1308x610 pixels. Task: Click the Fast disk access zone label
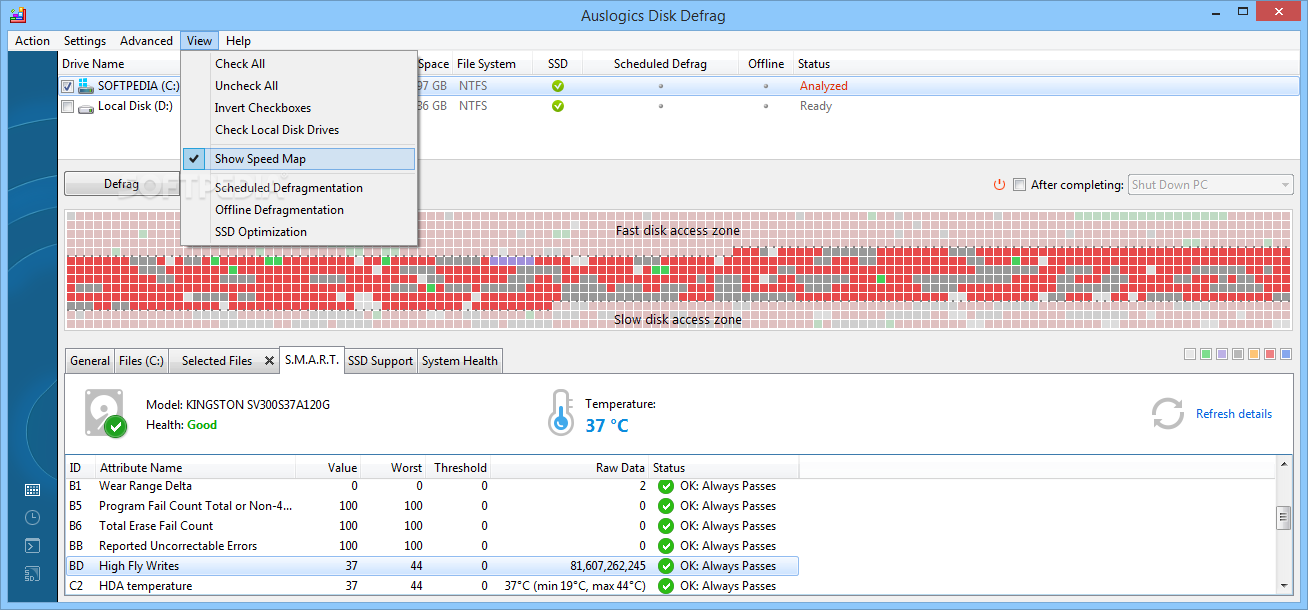678,231
